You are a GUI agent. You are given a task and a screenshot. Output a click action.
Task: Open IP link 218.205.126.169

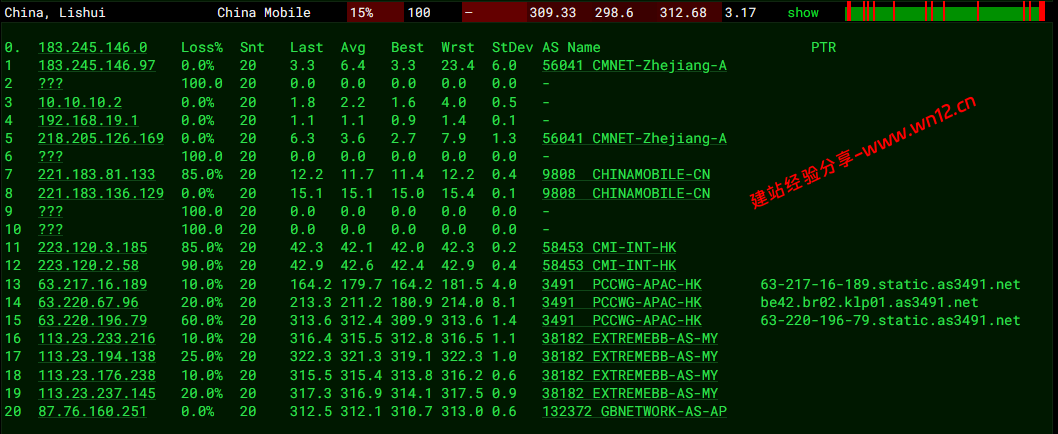click(x=101, y=138)
